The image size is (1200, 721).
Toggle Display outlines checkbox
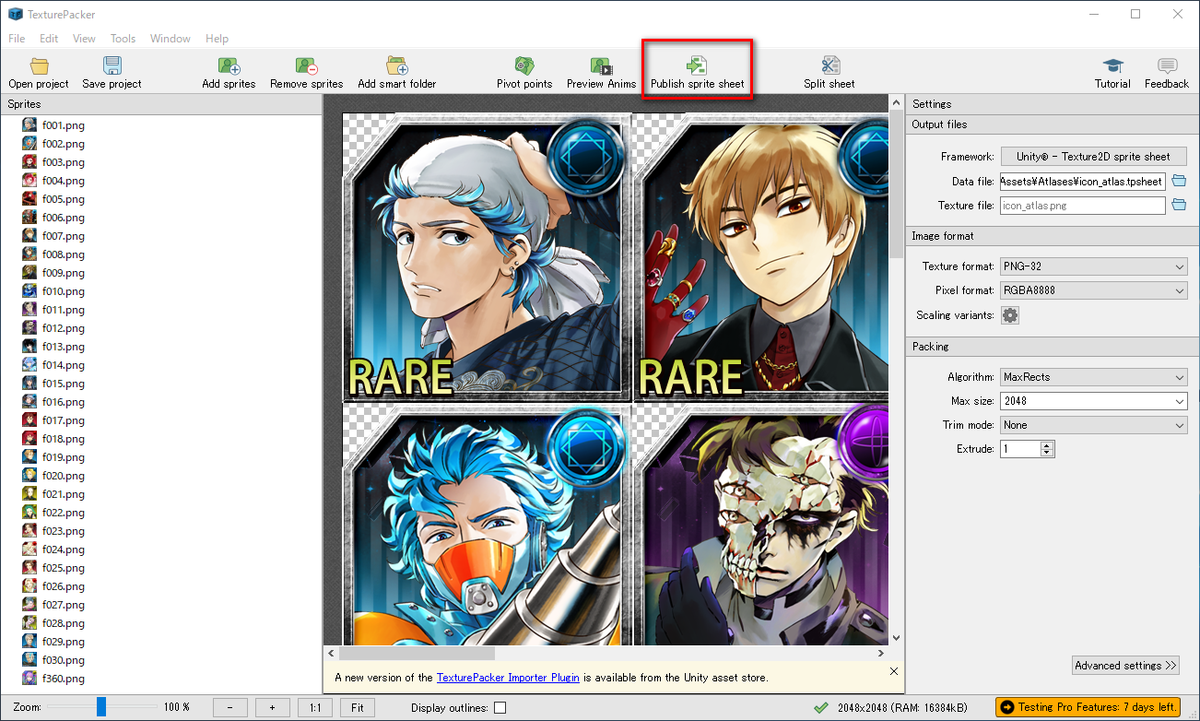tap(500, 708)
